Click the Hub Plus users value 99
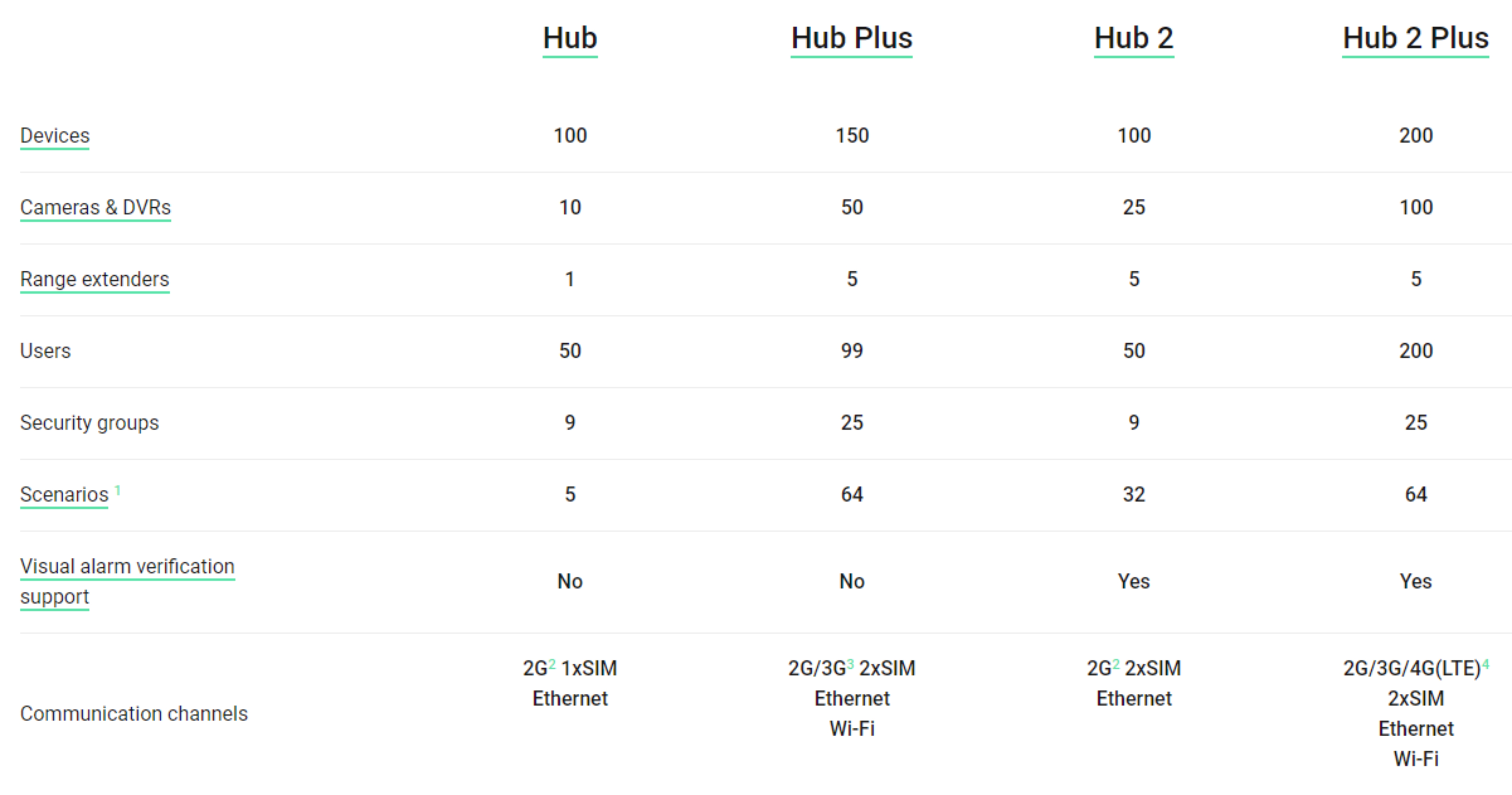This screenshot has height=795, width=1512. point(852,351)
